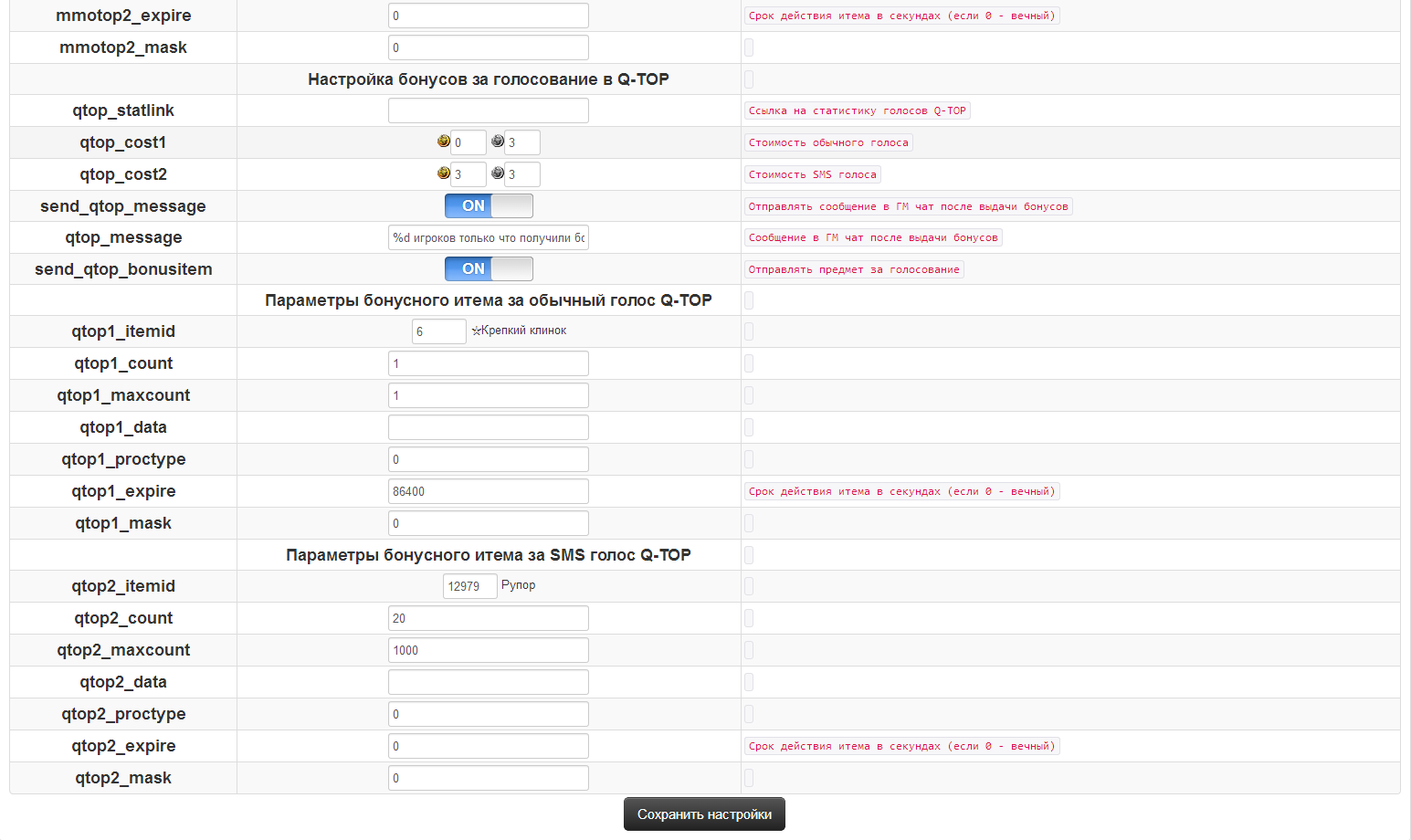The height and width of the screenshot is (840, 1411).
Task: Click the star icon beside Крепкий клинок
Action: tap(476, 331)
